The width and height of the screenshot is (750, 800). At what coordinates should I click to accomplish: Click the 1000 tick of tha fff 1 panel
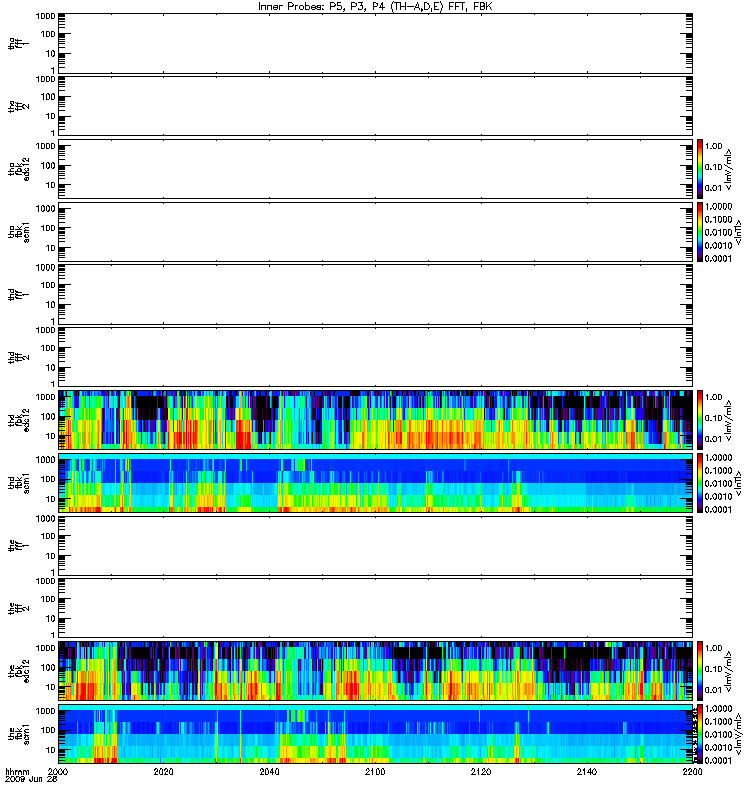click(45, 16)
